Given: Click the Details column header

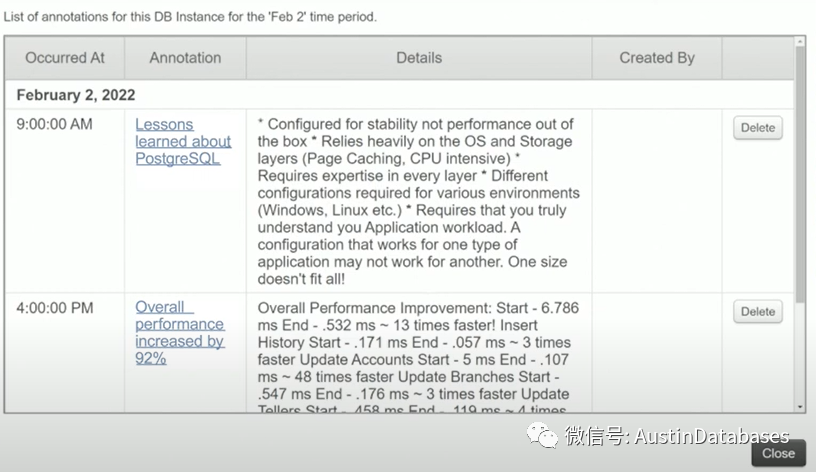Looking at the screenshot, I should click(419, 58).
